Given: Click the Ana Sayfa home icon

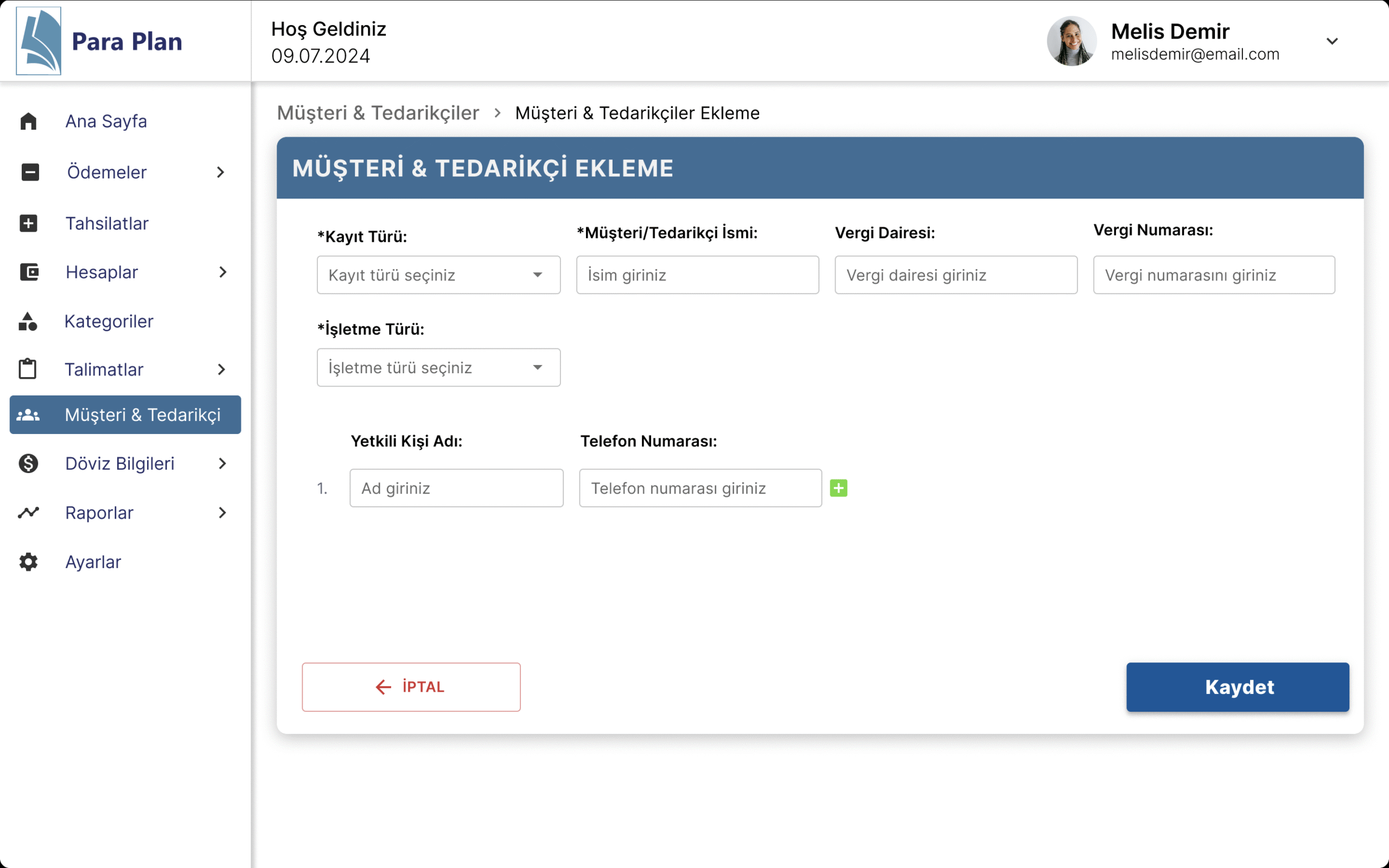Looking at the screenshot, I should tap(28, 121).
